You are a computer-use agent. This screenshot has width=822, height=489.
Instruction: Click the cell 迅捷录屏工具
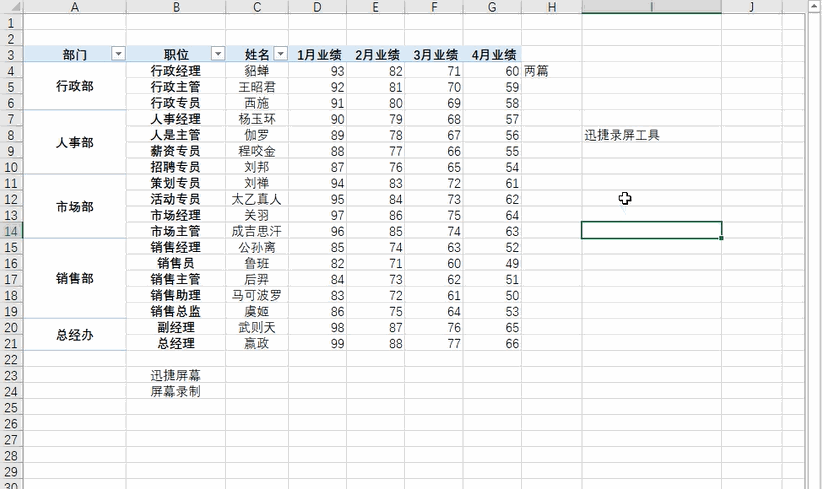(652, 135)
